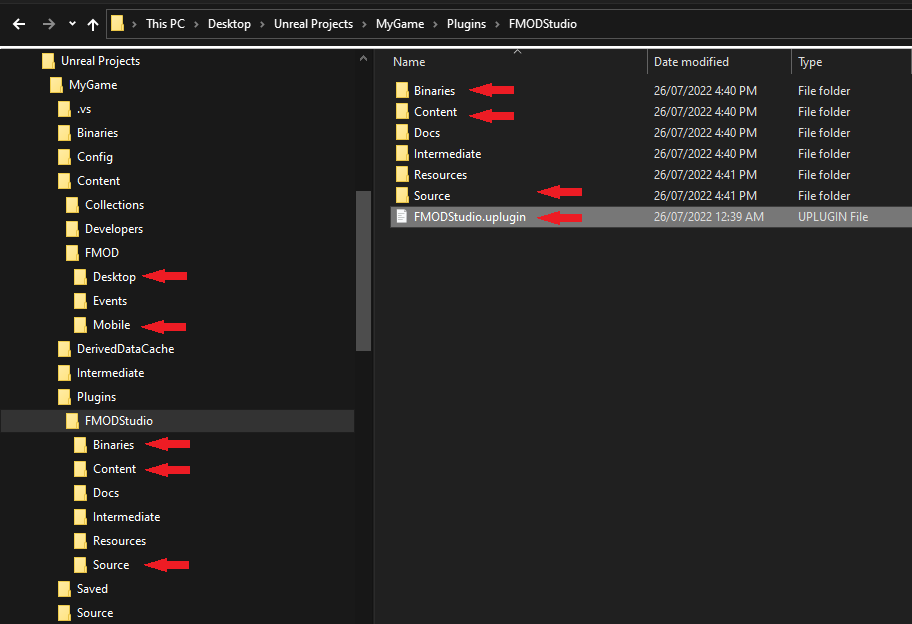The width and height of the screenshot is (912, 624).
Task: Select MyGame in navigation tree
Action: [93, 85]
